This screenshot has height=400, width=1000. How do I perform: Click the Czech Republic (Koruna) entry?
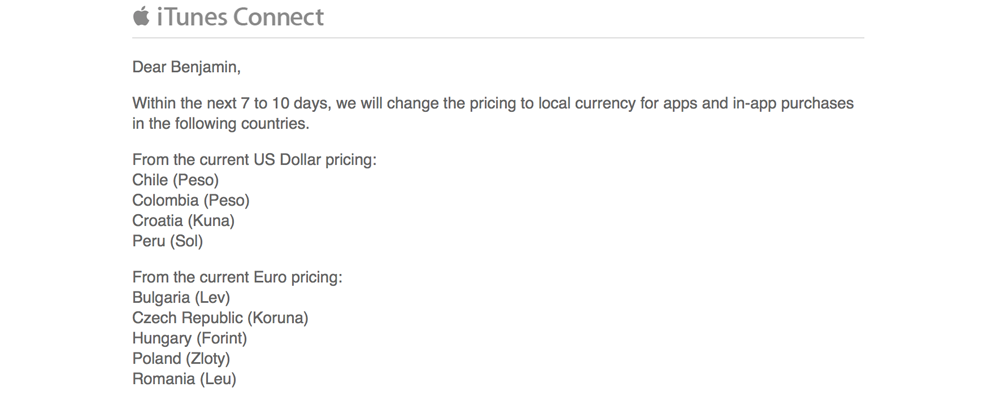point(220,317)
